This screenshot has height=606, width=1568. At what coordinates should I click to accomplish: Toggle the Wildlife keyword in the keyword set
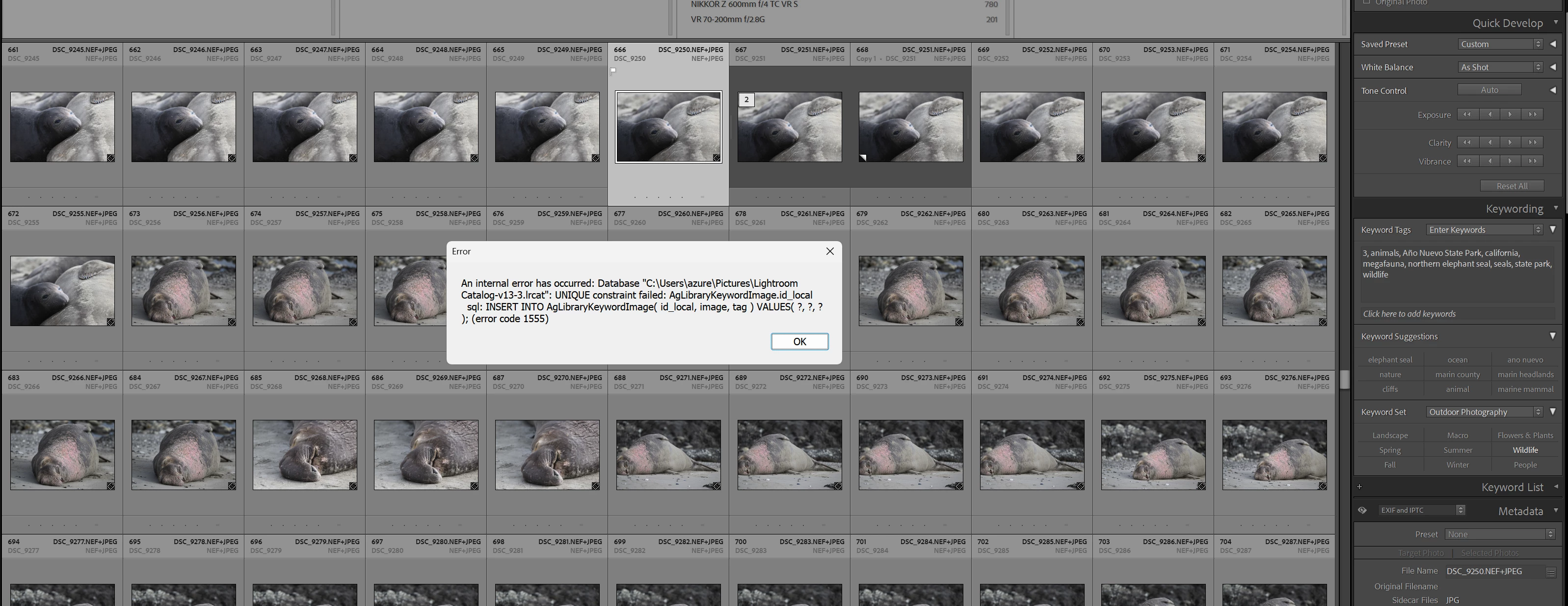[x=1525, y=450]
